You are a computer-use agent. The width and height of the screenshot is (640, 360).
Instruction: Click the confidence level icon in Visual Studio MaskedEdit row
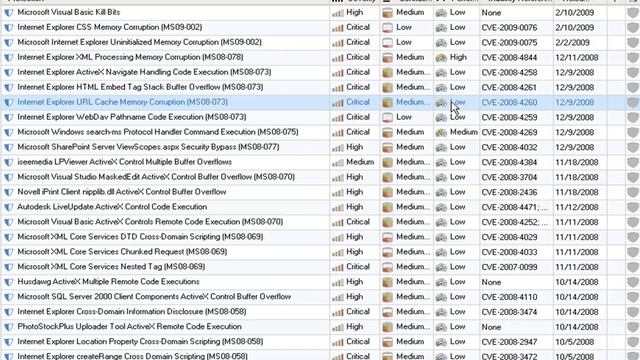(387, 177)
